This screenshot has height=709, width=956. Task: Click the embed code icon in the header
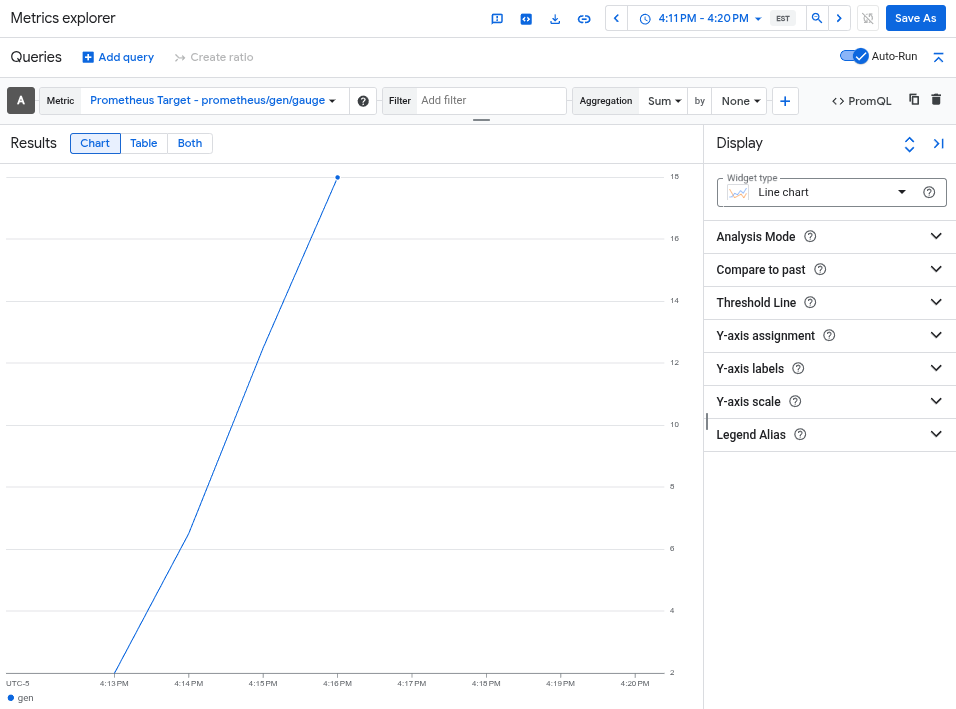(526, 18)
